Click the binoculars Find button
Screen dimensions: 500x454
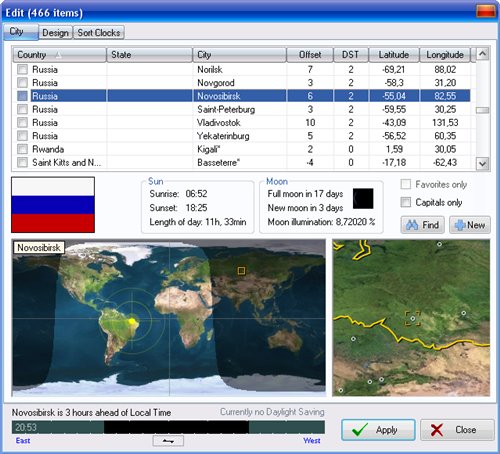click(422, 225)
